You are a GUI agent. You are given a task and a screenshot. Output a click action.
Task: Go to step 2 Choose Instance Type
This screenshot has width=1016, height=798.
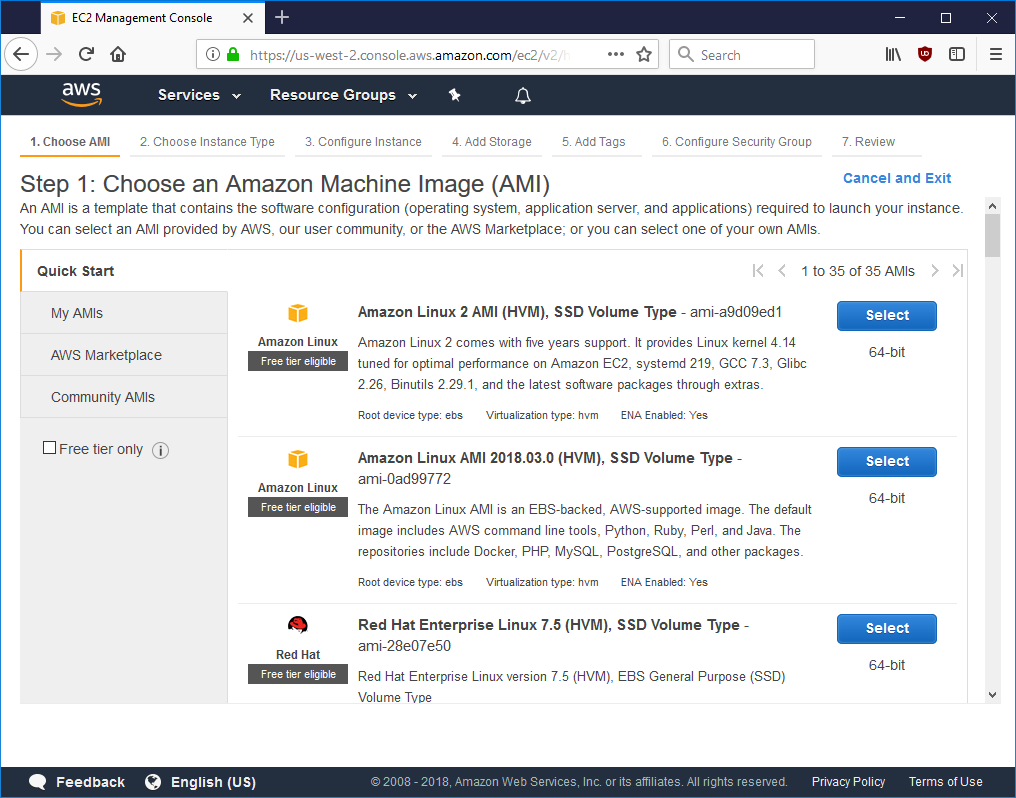coord(207,142)
